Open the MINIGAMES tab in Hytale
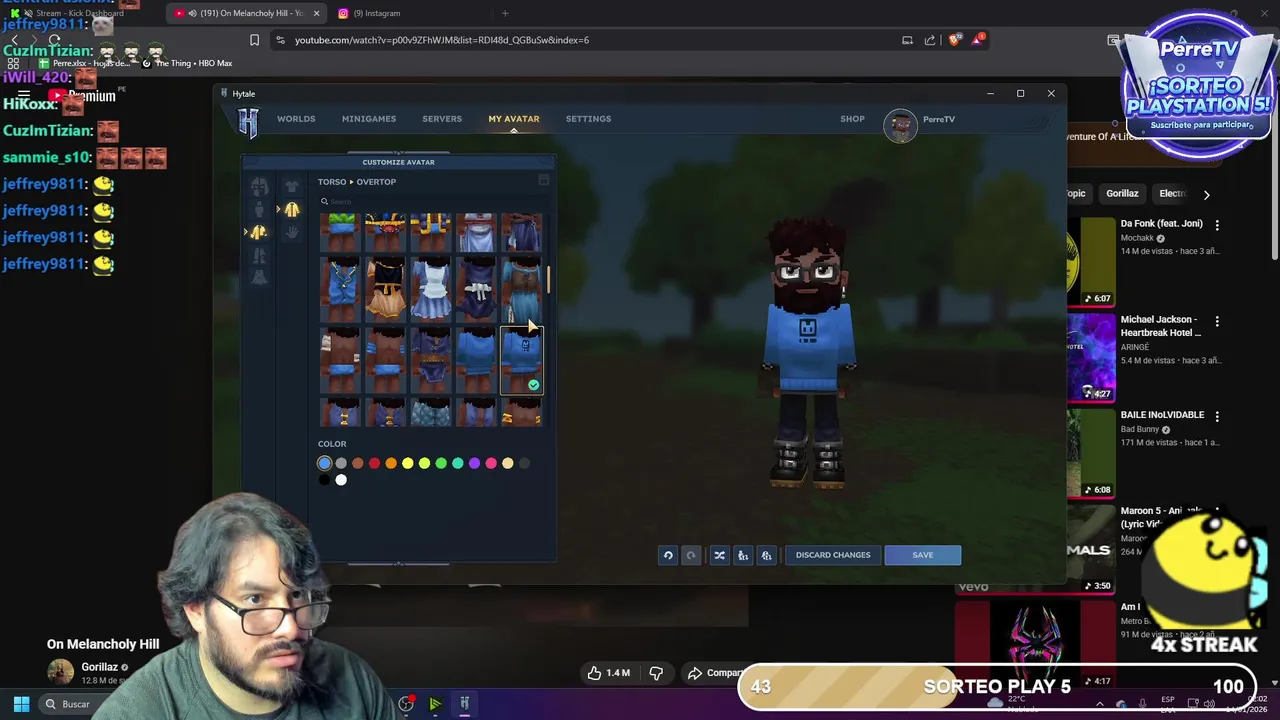This screenshot has width=1280, height=720. coord(369,119)
